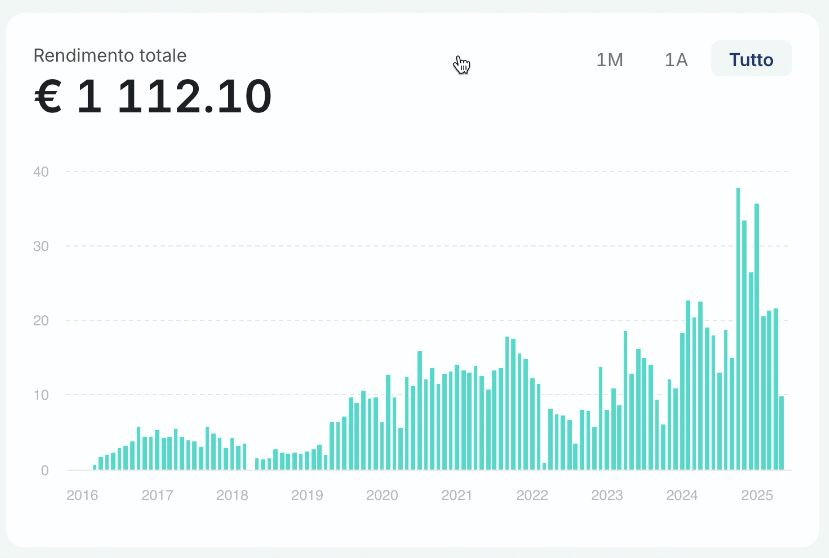Viewport: 829px width, 558px height.
Task: Pick the 2023 year marker
Action: pyautogui.click(x=607, y=495)
